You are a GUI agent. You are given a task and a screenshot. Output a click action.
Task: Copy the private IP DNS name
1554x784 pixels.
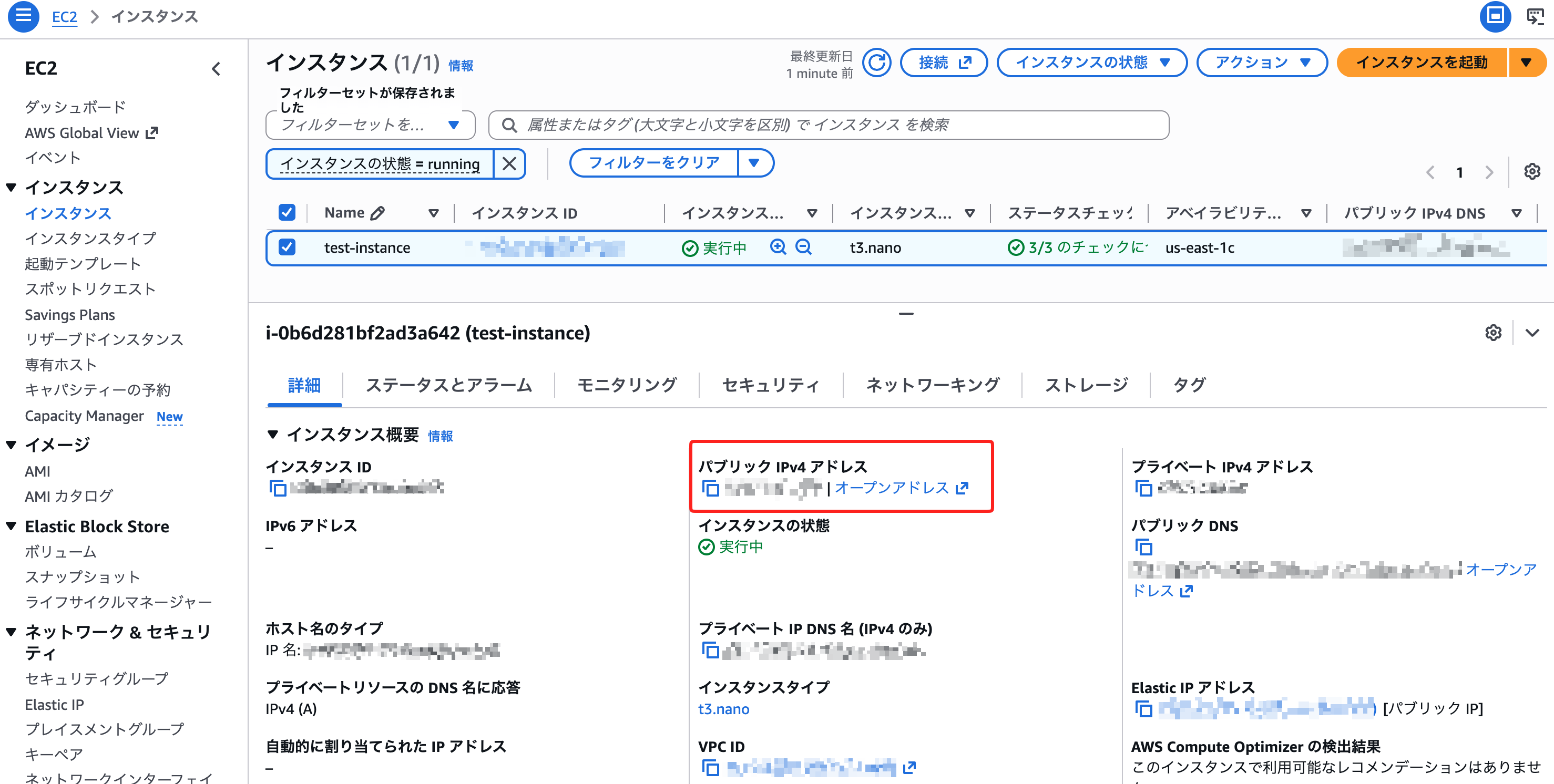(x=710, y=650)
